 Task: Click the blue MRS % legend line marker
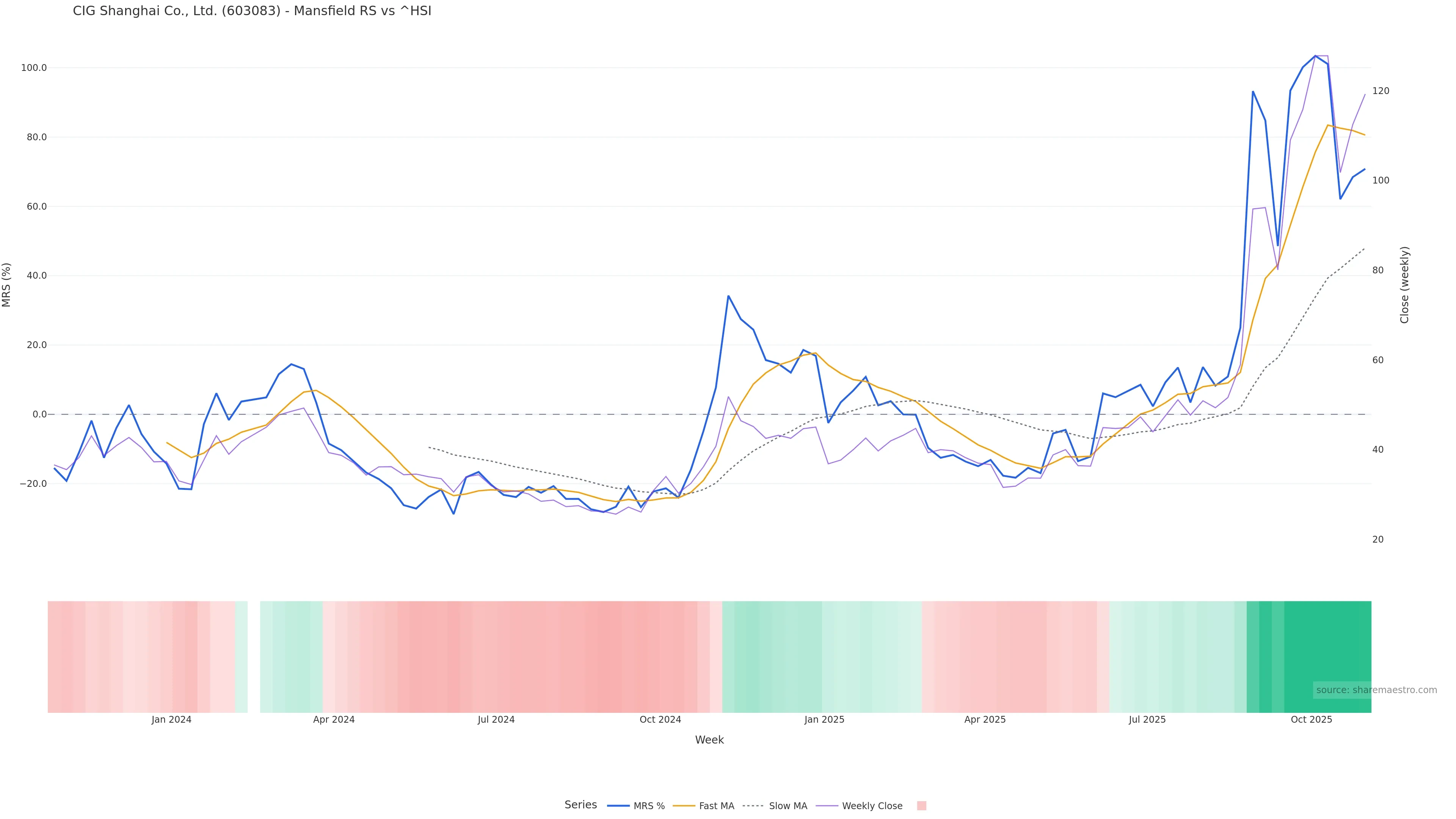pos(618,805)
